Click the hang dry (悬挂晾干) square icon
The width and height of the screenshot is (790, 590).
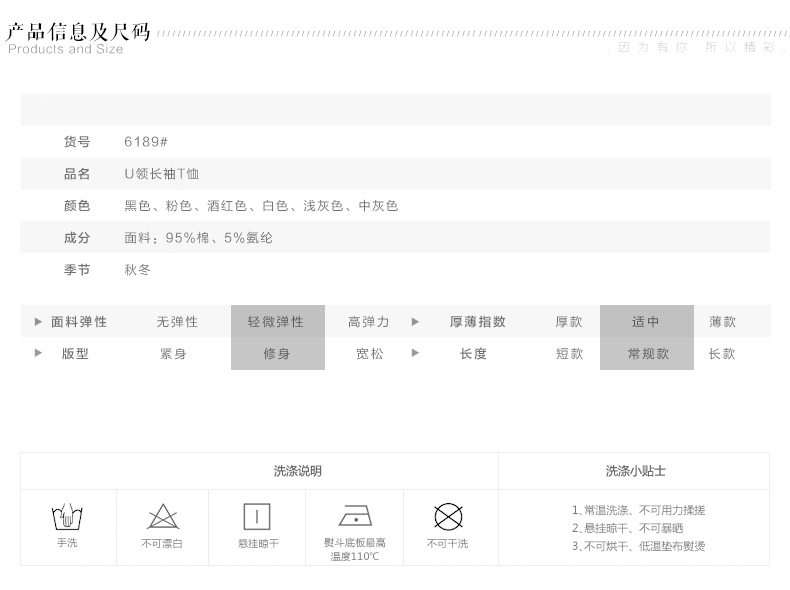click(258, 517)
